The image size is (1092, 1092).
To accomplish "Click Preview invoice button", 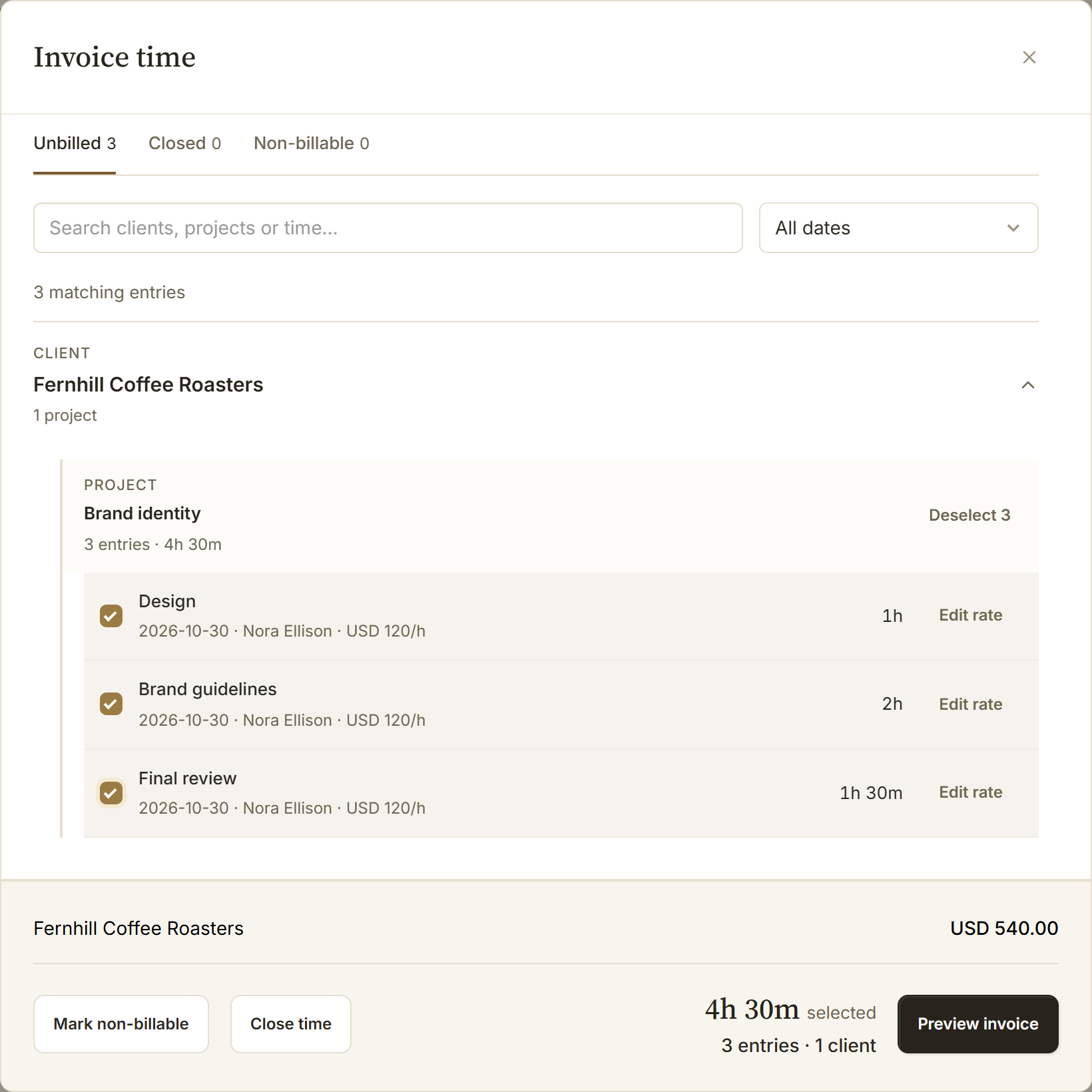I will pyautogui.click(x=977, y=1023).
